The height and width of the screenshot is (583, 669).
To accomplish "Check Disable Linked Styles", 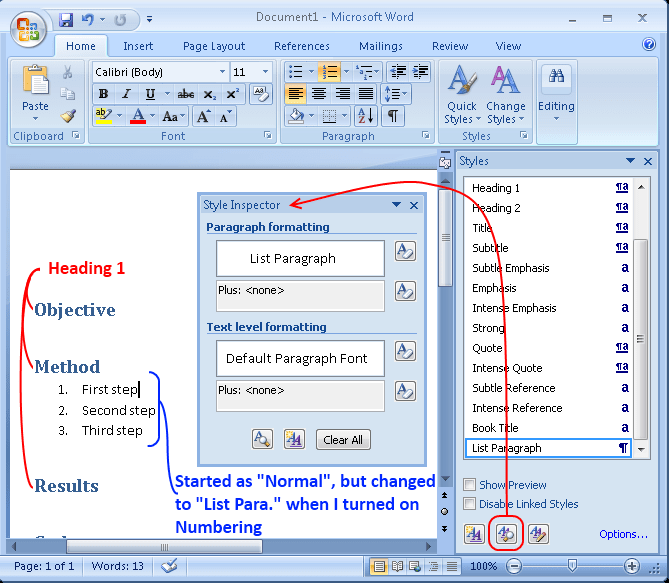I will point(470,504).
